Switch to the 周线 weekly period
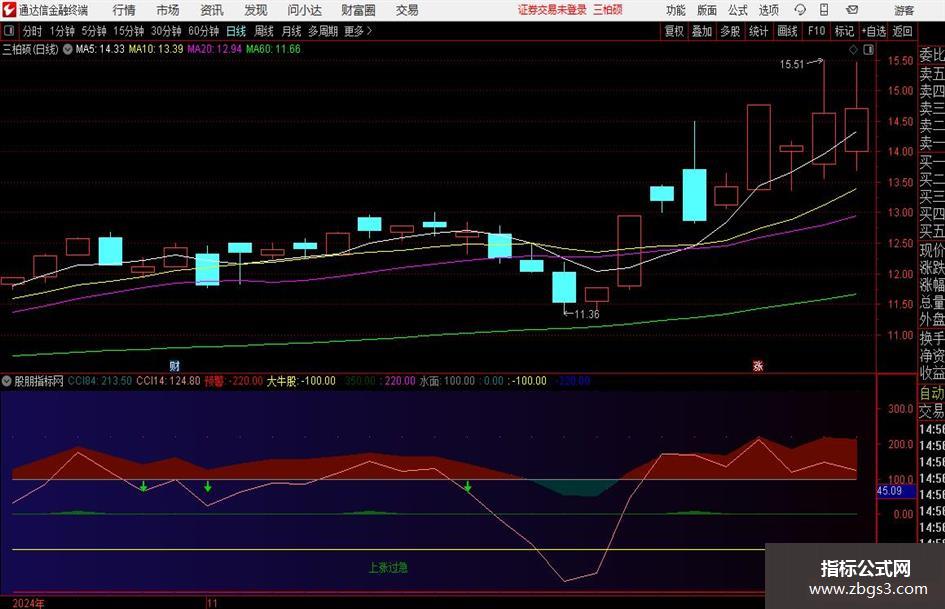Image resolution: width=945 pixels, height=609 pixels. coord(264,31)
